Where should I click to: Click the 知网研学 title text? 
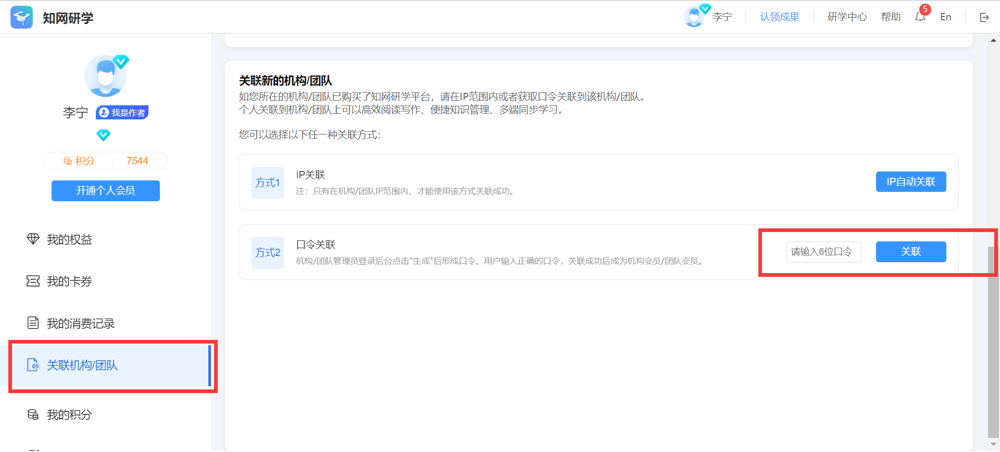tap(68, 18)
